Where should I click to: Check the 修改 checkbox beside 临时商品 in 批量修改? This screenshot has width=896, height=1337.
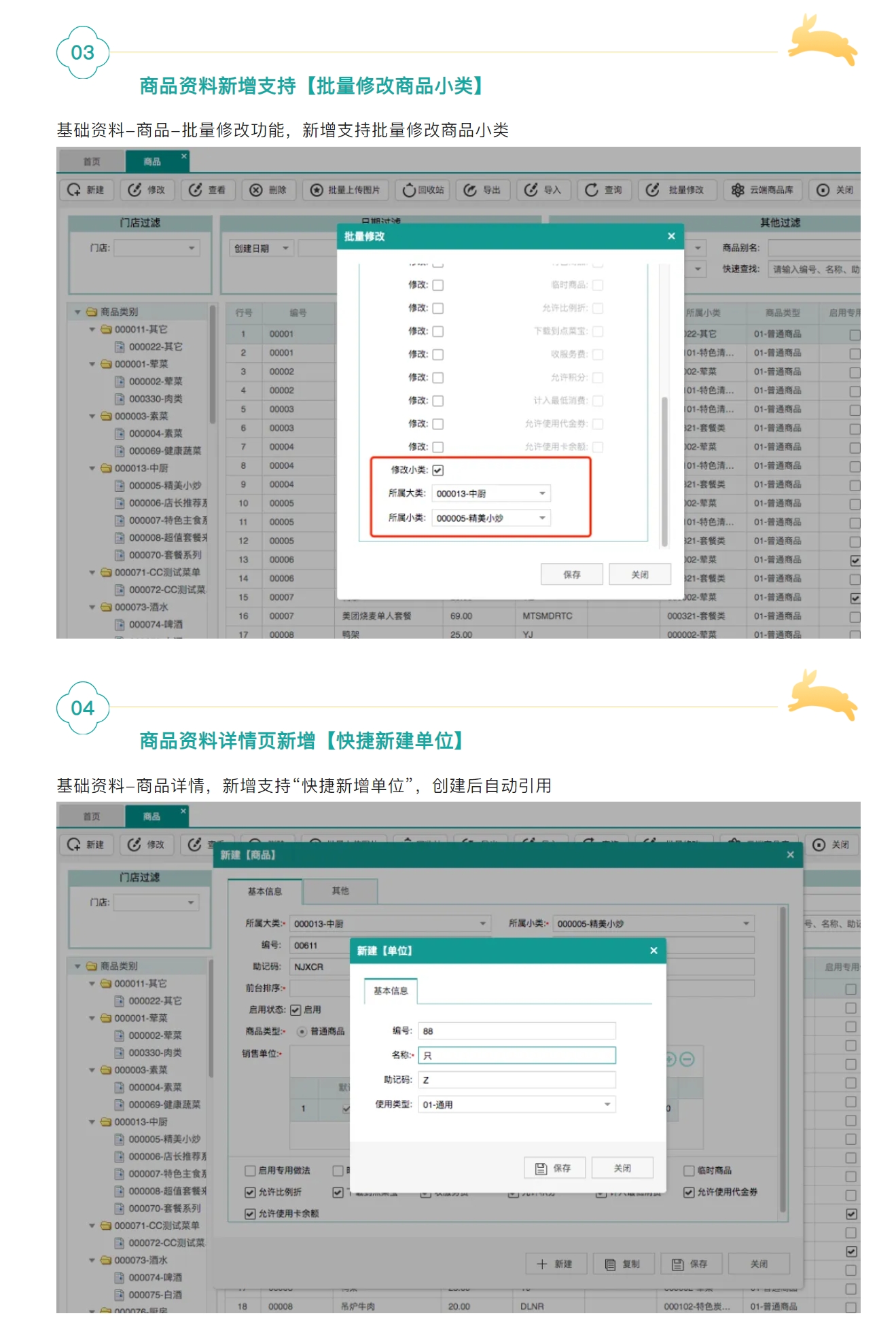438,285
